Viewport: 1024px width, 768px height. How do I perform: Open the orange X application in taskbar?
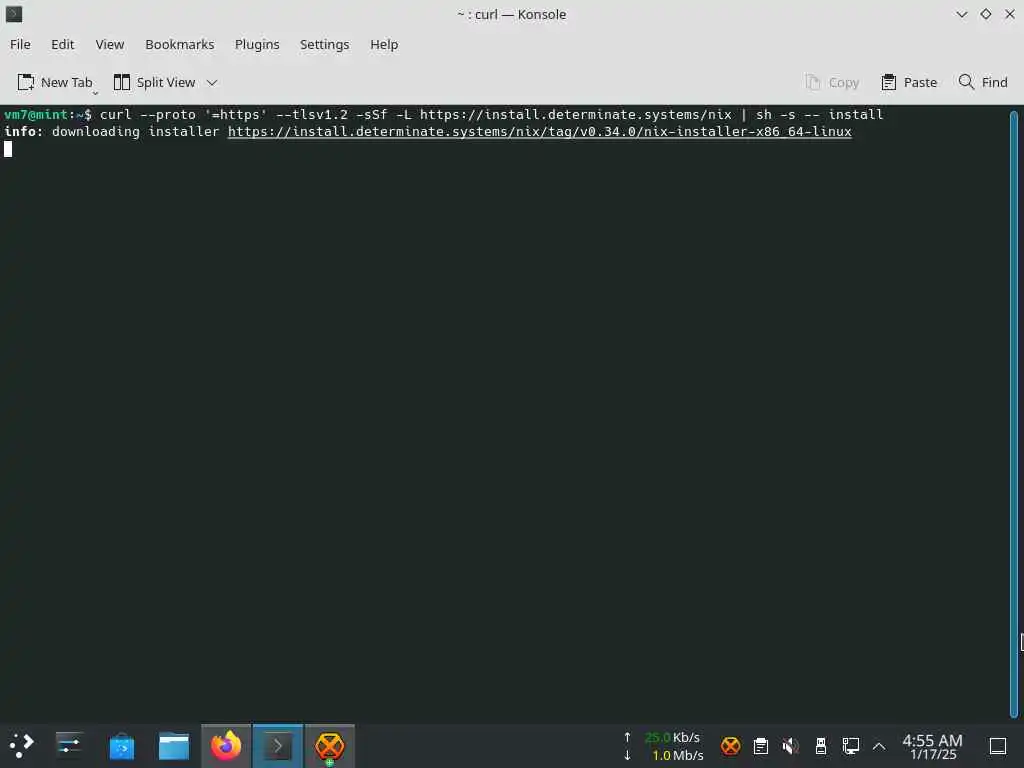330,746
